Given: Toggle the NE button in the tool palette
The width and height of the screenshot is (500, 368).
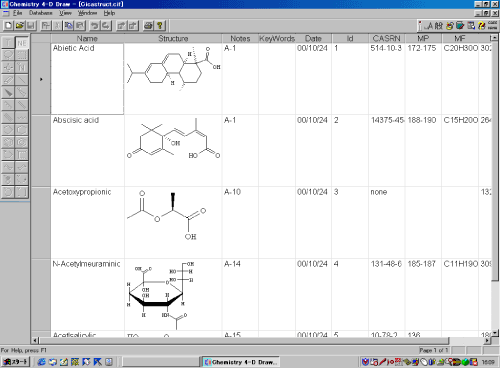Looking at the screenshot, I should pyautogui.click(x=22, y=43).
